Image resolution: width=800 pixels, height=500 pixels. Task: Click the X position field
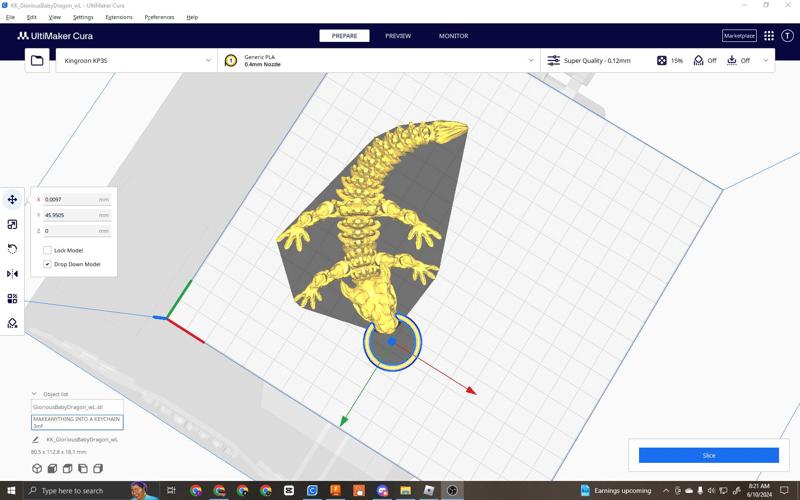pyautogui.click(x=77, y=199)
